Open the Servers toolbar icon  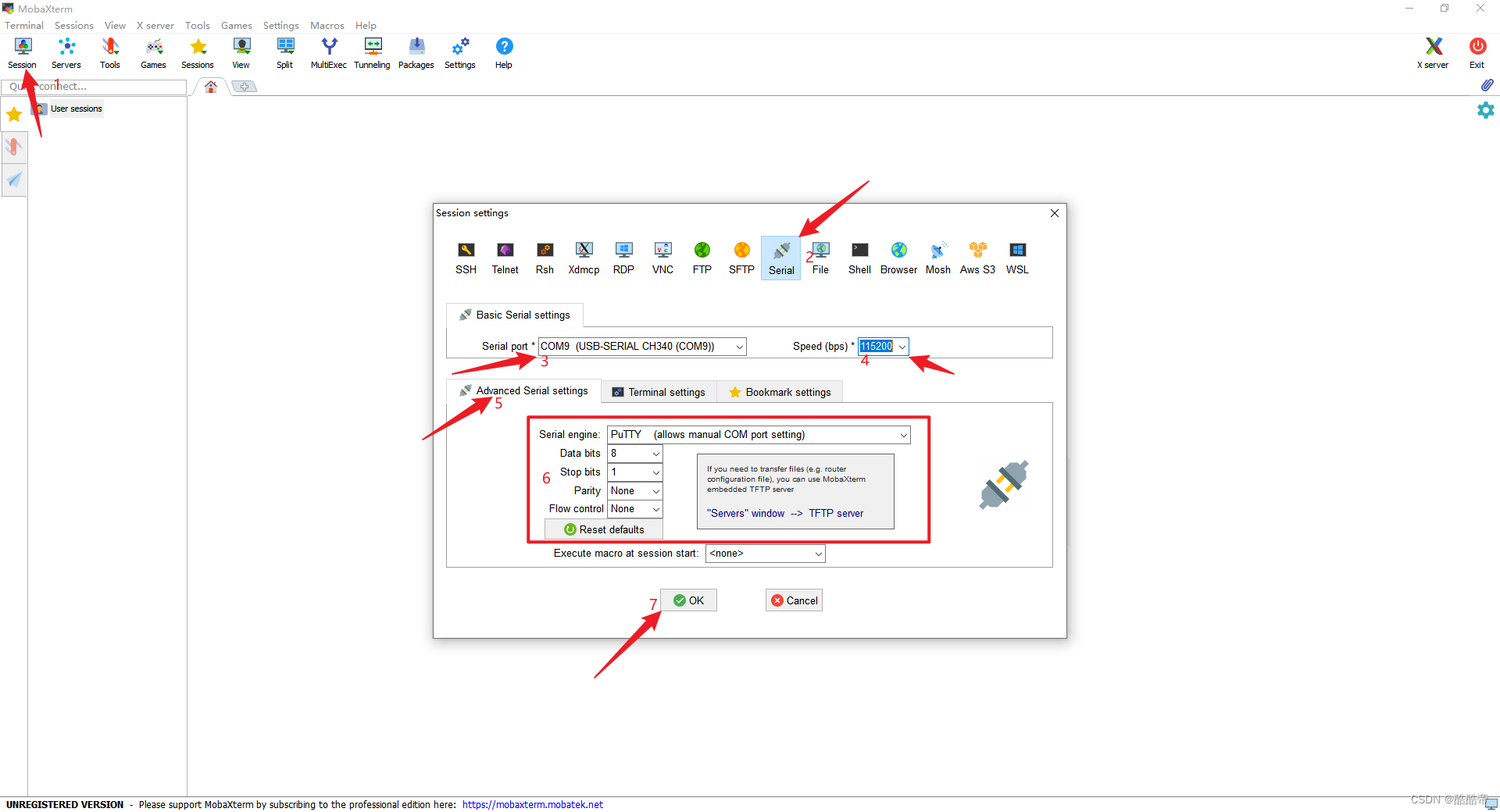click(x=66, y=53)
